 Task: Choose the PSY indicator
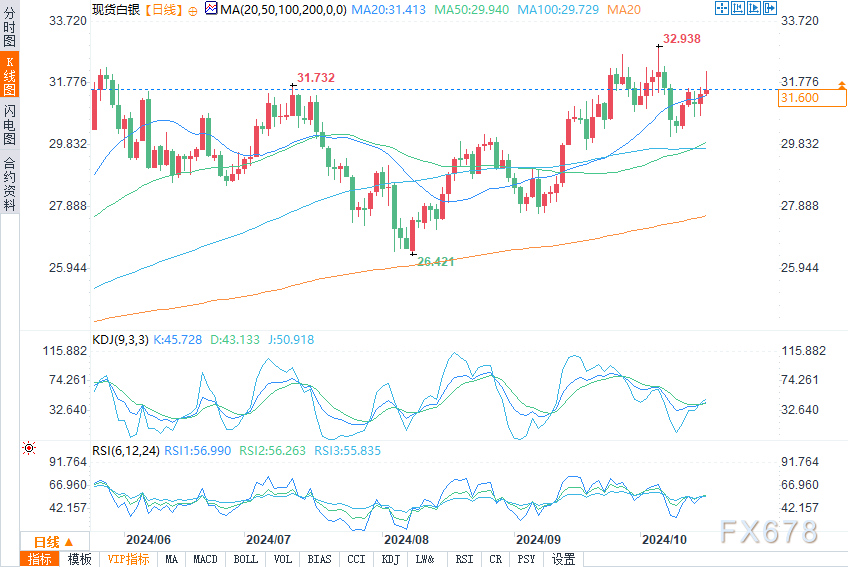[526, 559]
